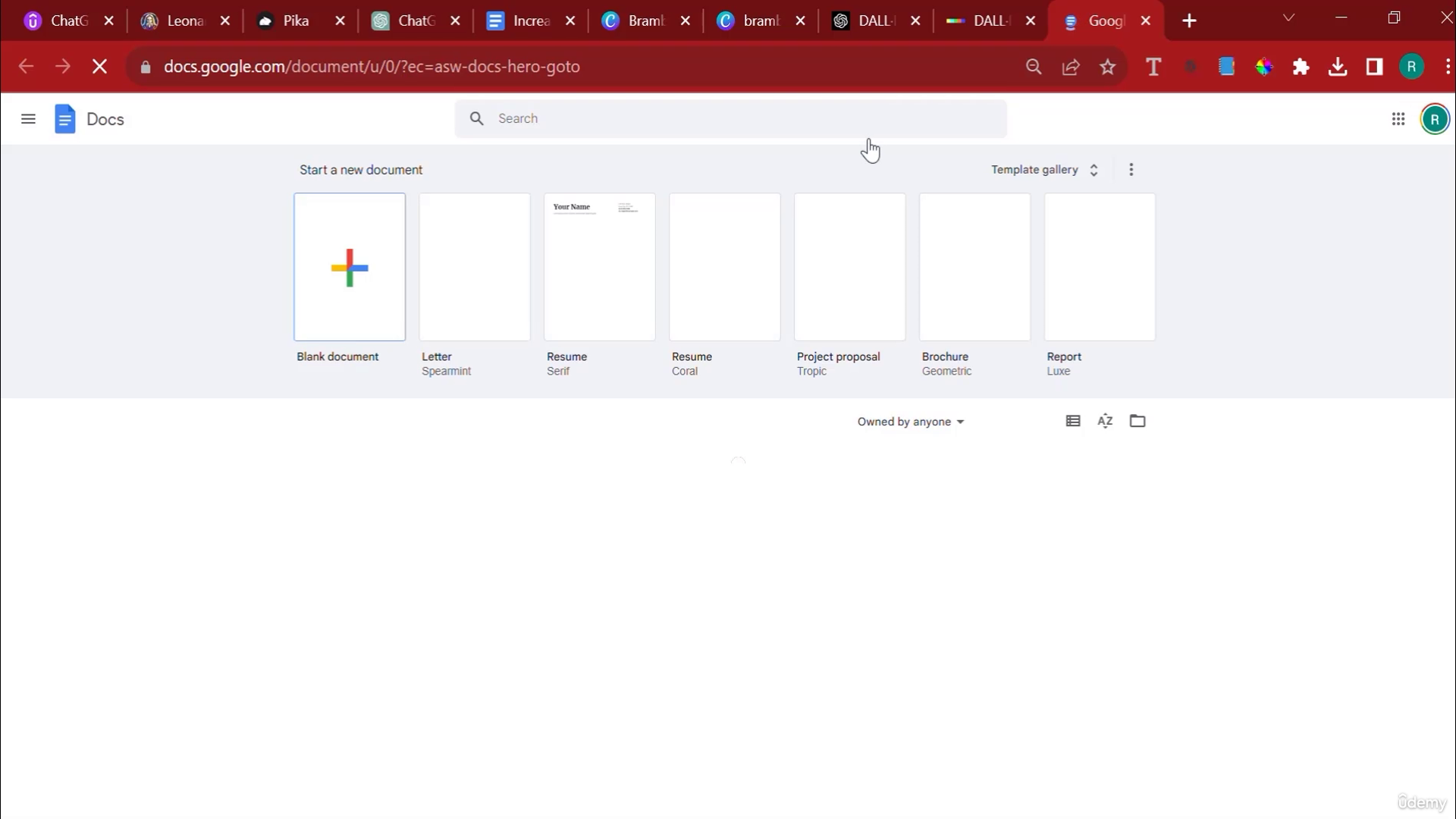
Task: Bookmark this page with the star icon
Action: click(1107, 67)
